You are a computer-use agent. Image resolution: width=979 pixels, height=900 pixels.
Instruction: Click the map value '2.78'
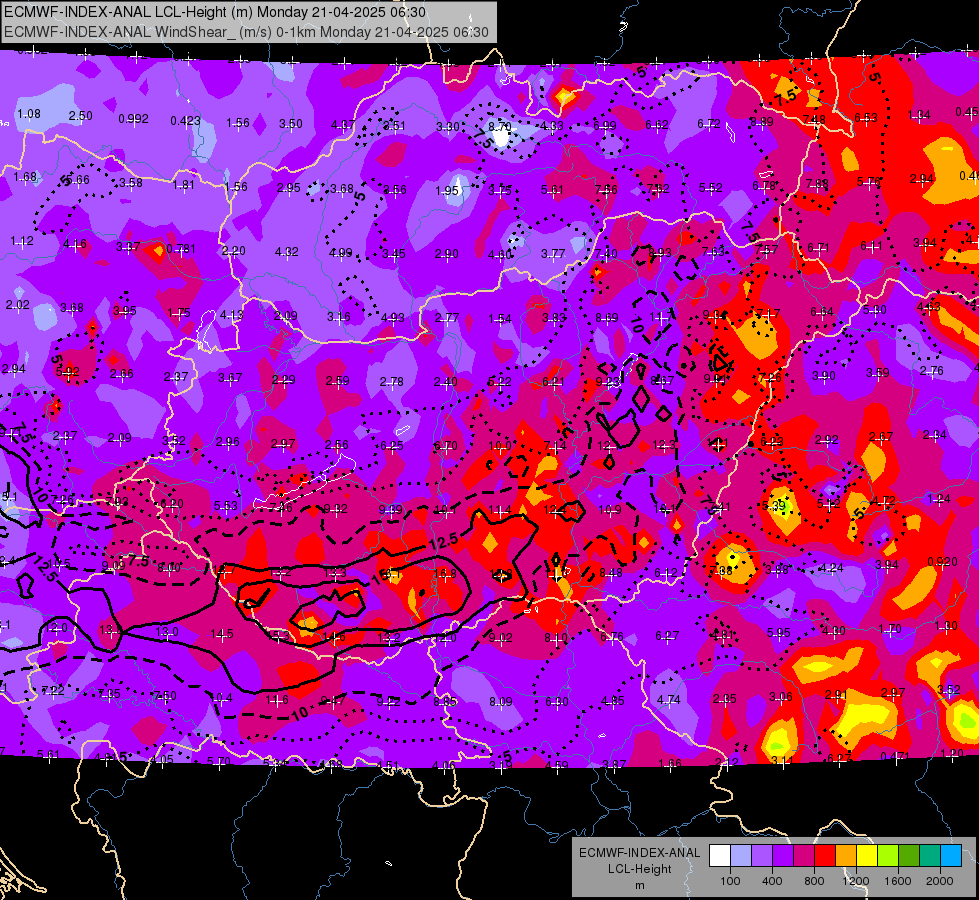(x=391, y=382)
